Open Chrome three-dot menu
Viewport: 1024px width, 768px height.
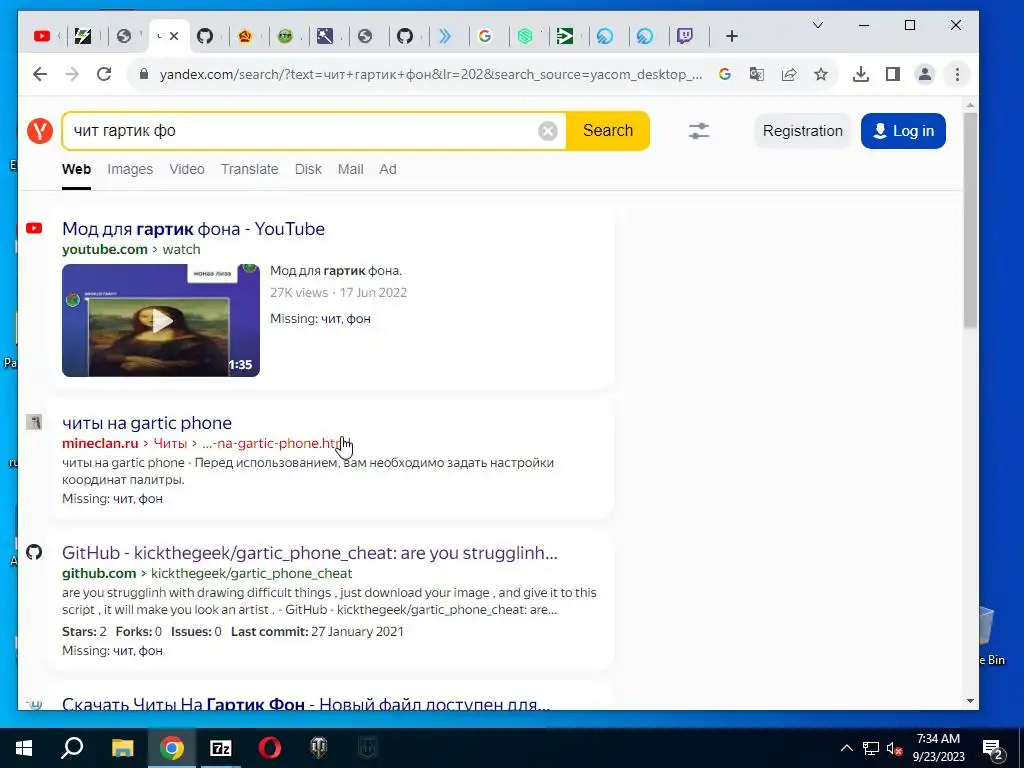tap(957, 74)
